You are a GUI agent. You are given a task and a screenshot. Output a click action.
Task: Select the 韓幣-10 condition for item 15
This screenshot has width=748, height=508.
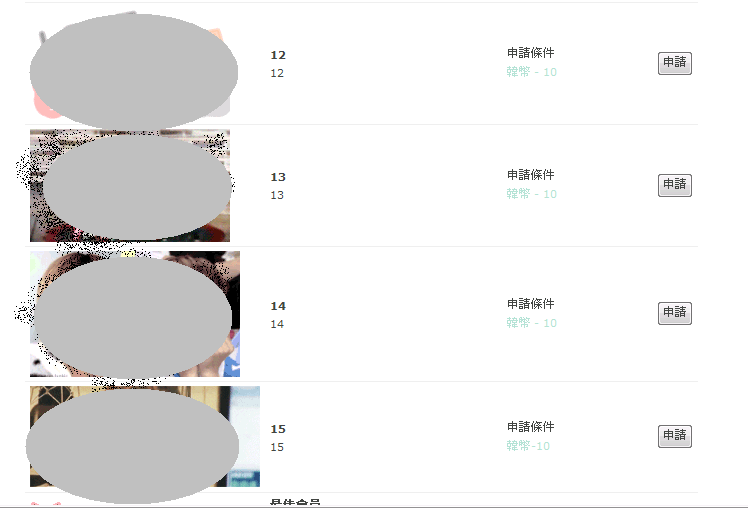528,446
